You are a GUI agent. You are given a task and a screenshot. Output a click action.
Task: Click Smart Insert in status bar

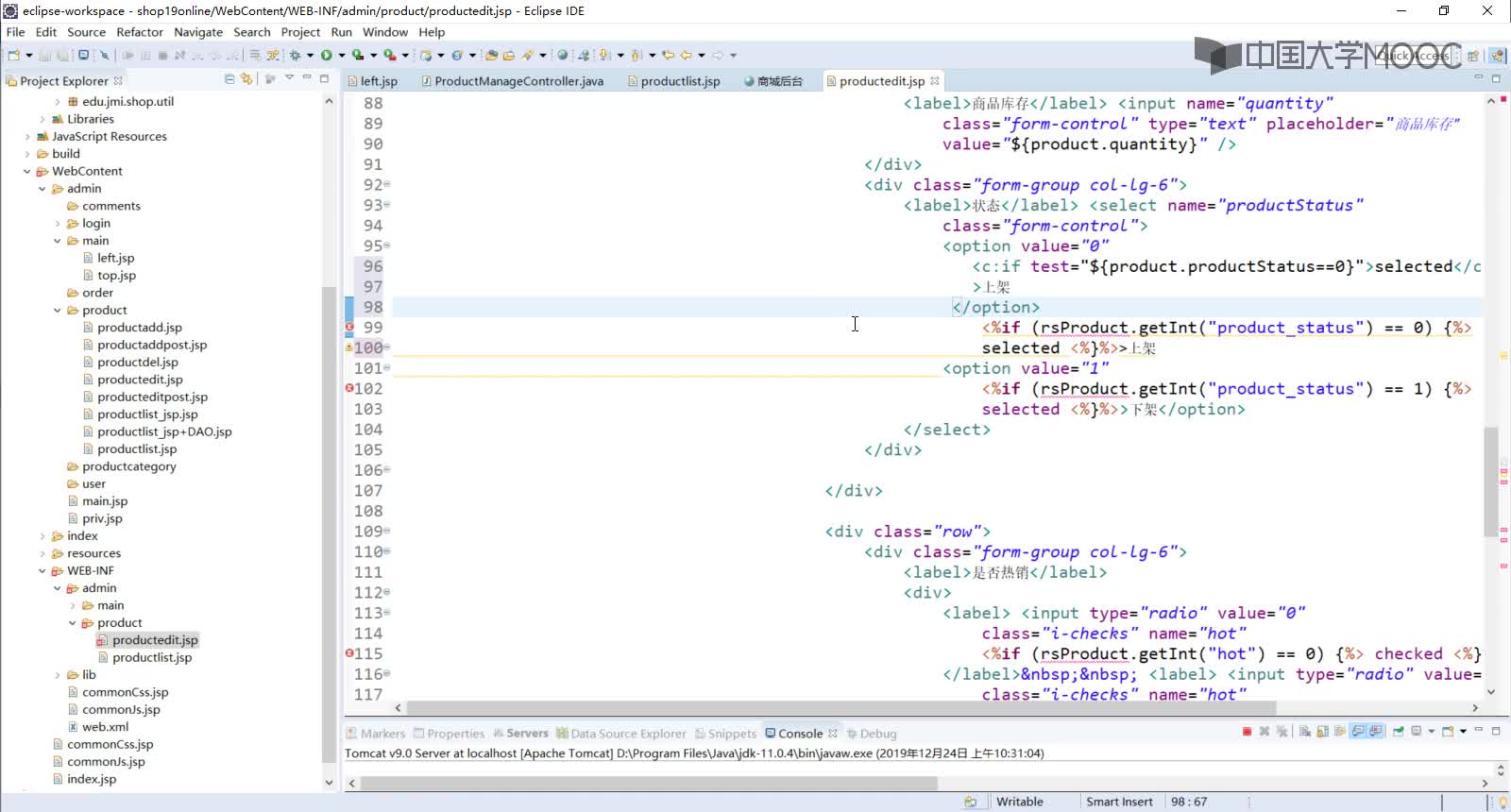click(x=1119, y=802)
